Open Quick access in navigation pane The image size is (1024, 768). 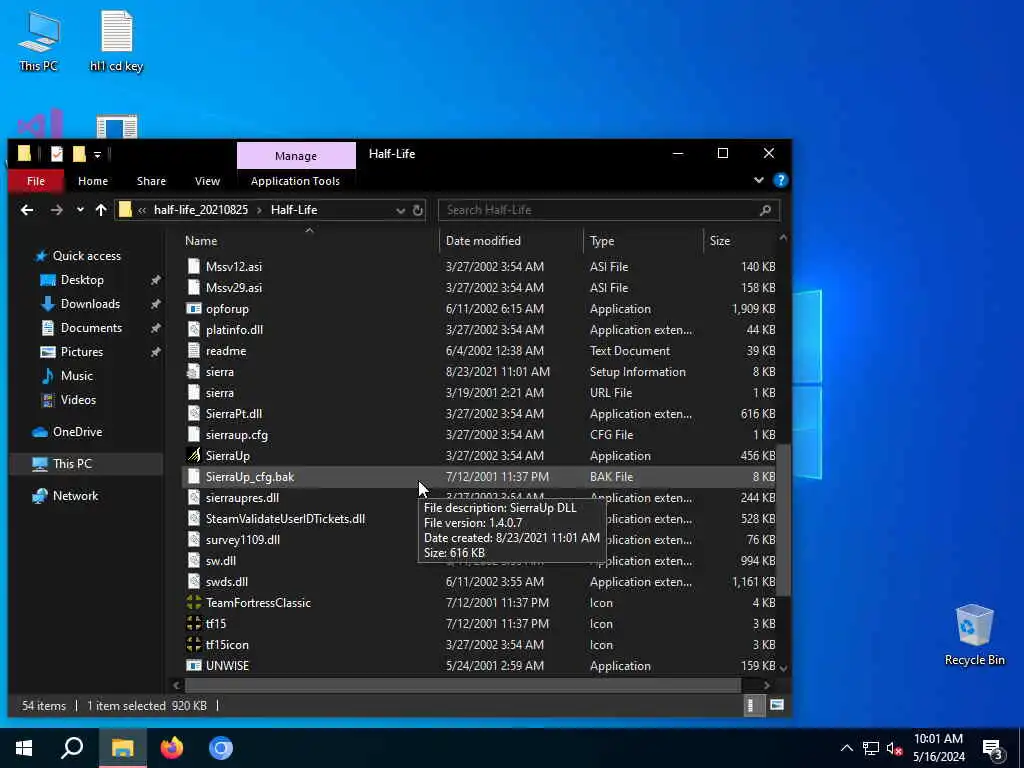pyautogui.click(x=86, y=256)
